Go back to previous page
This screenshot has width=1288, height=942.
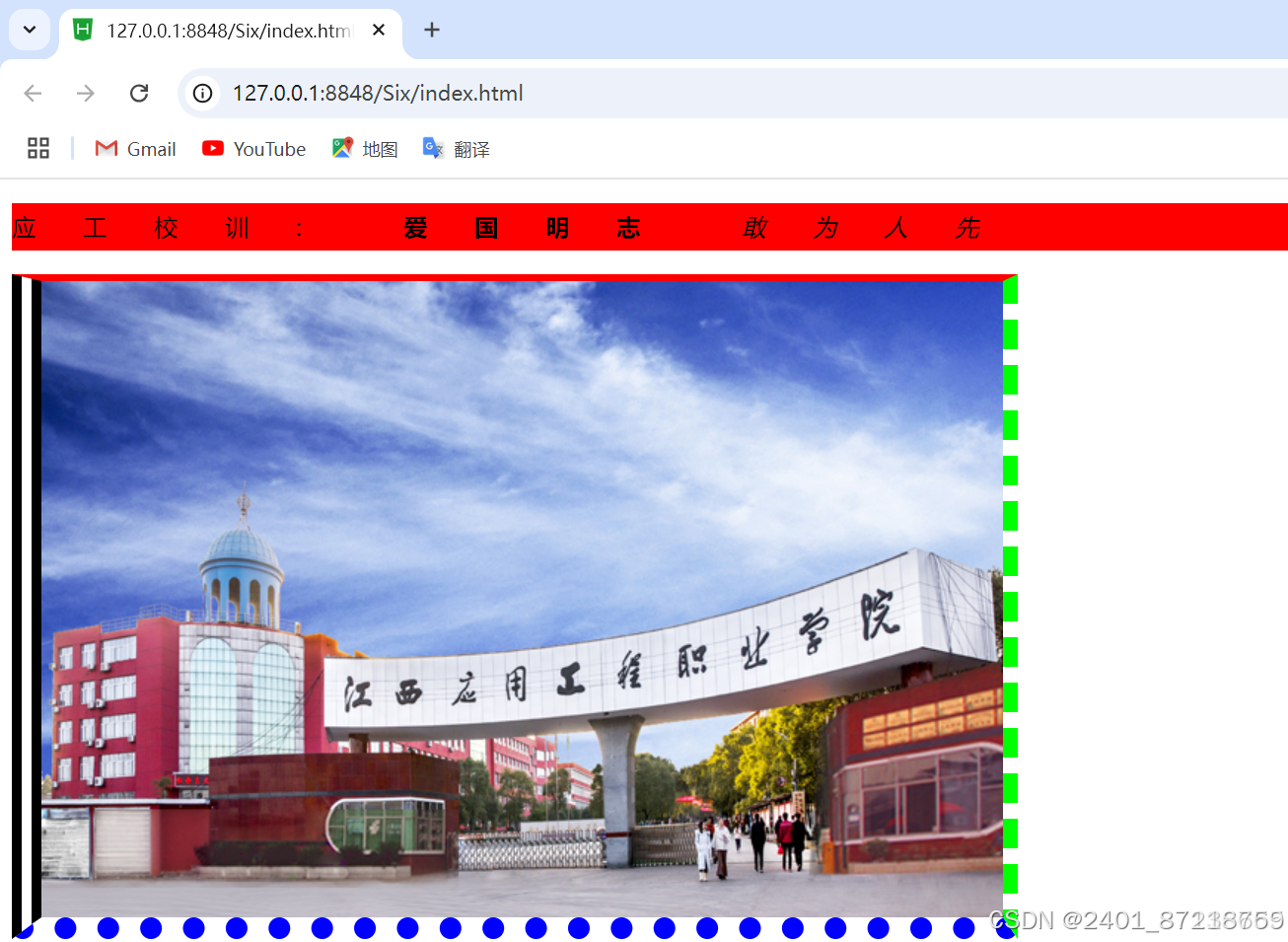[x=33, y=93]
